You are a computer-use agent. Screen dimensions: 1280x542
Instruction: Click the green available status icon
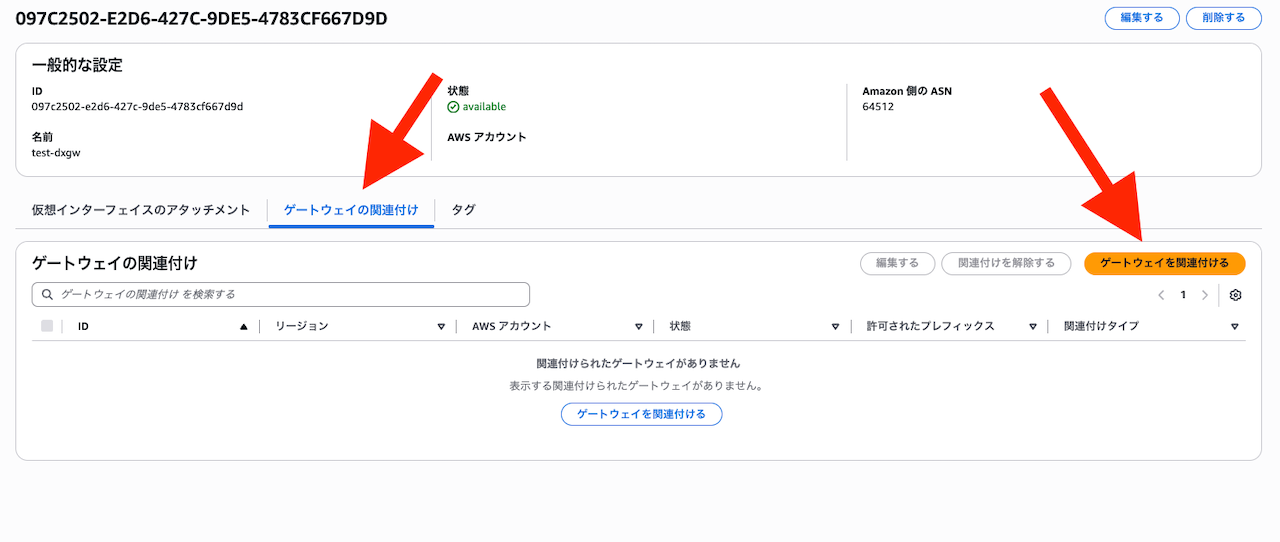[x=453, y=107]
